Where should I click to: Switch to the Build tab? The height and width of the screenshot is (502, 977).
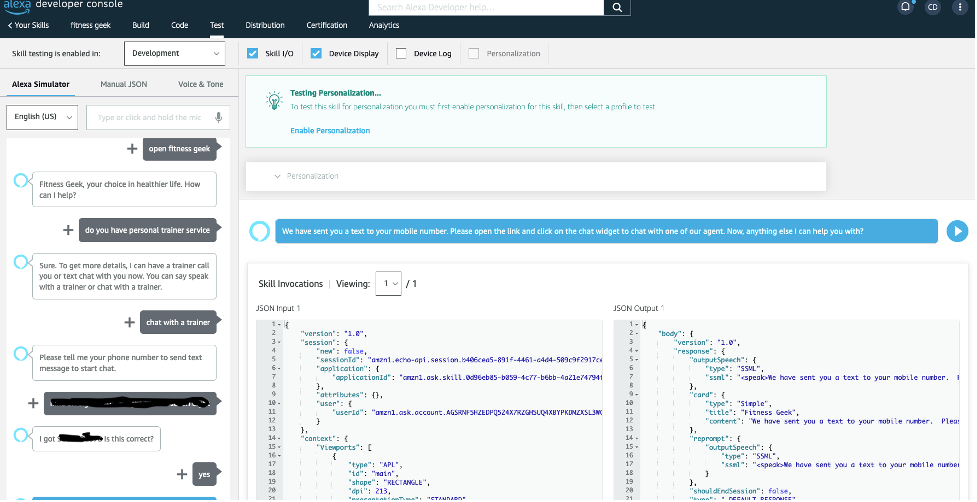[x=141, y=26]
